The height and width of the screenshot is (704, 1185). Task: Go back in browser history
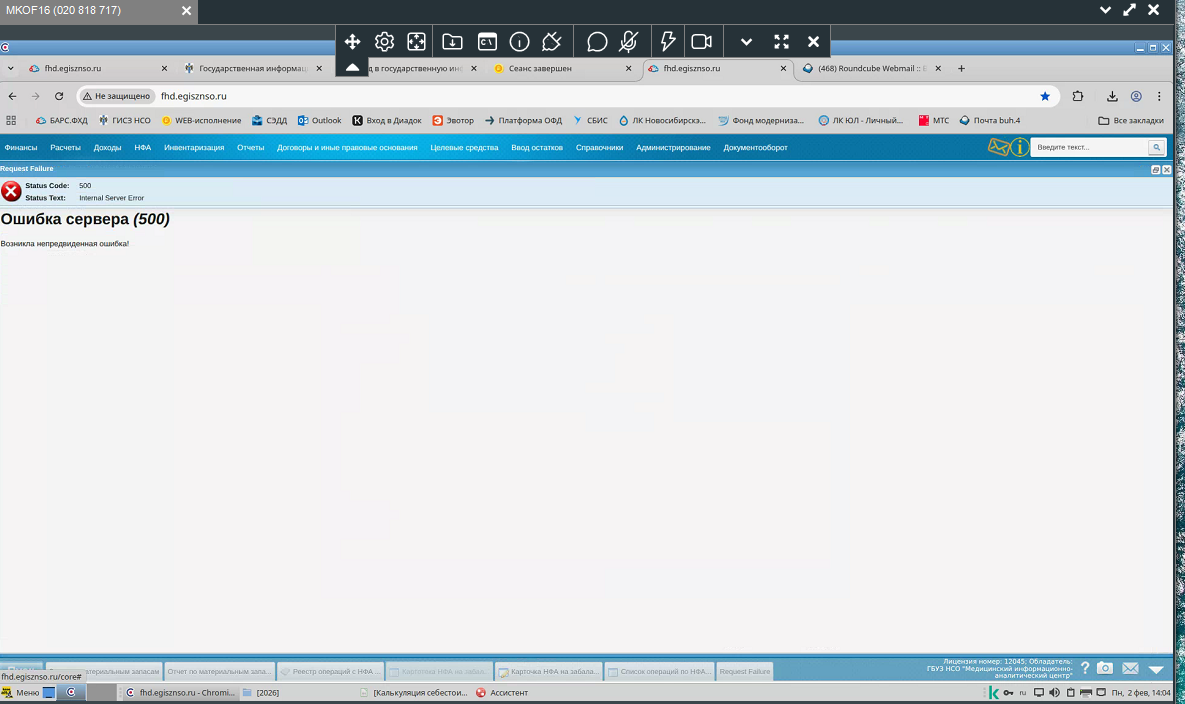[x=12, y=96]
